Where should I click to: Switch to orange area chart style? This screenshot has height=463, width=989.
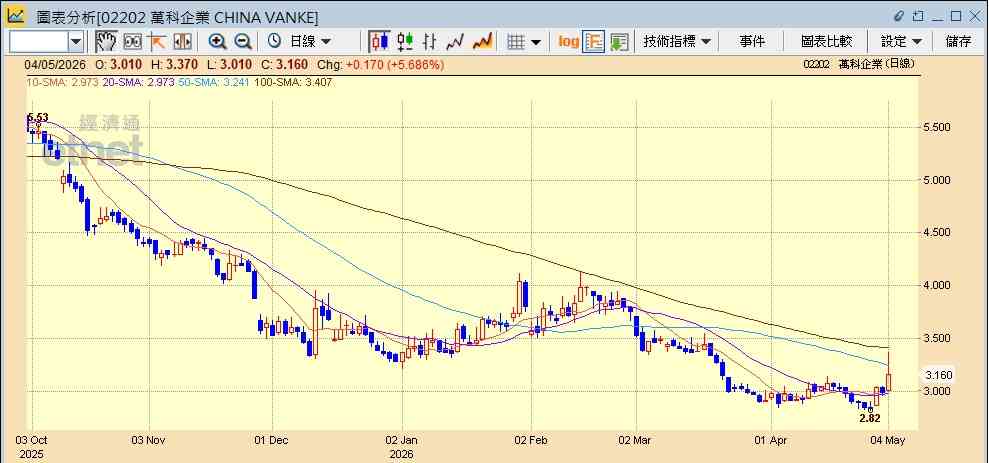click(482, 42)
